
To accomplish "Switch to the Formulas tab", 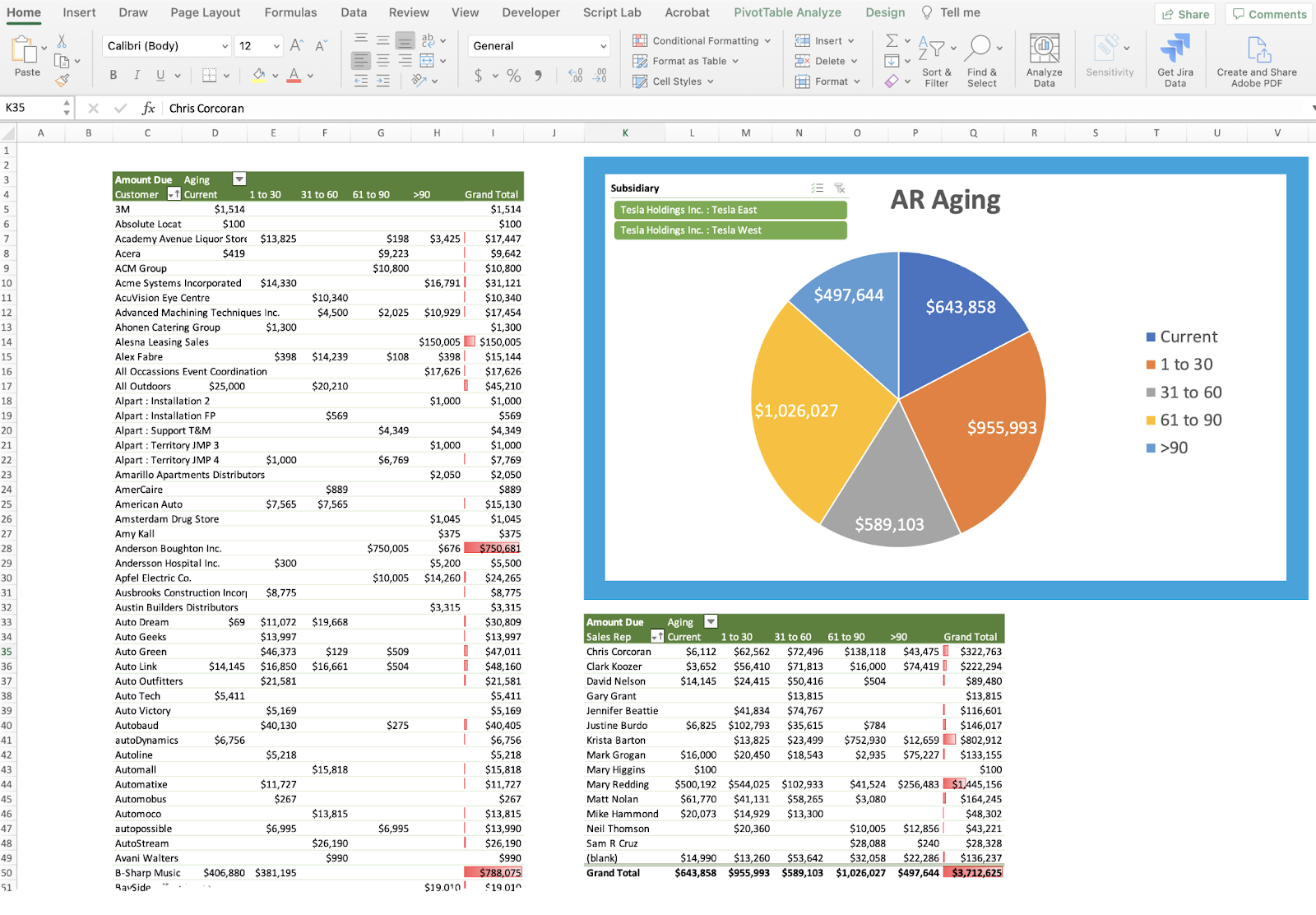I will tap(290, 12).
